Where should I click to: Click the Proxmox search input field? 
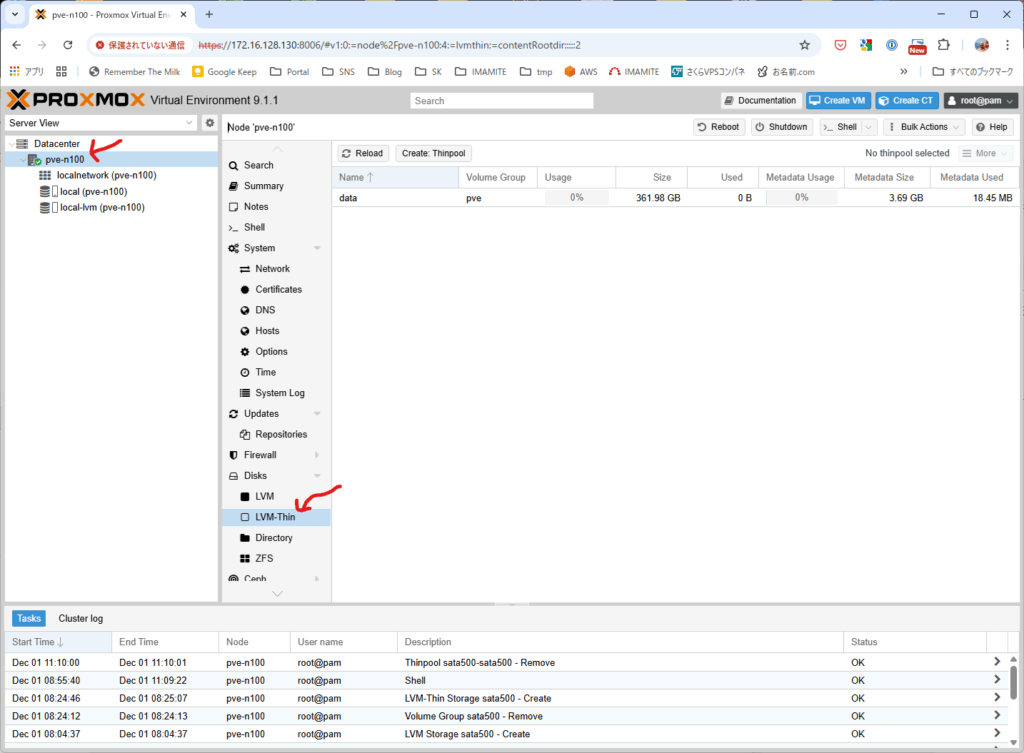(501, 101)
